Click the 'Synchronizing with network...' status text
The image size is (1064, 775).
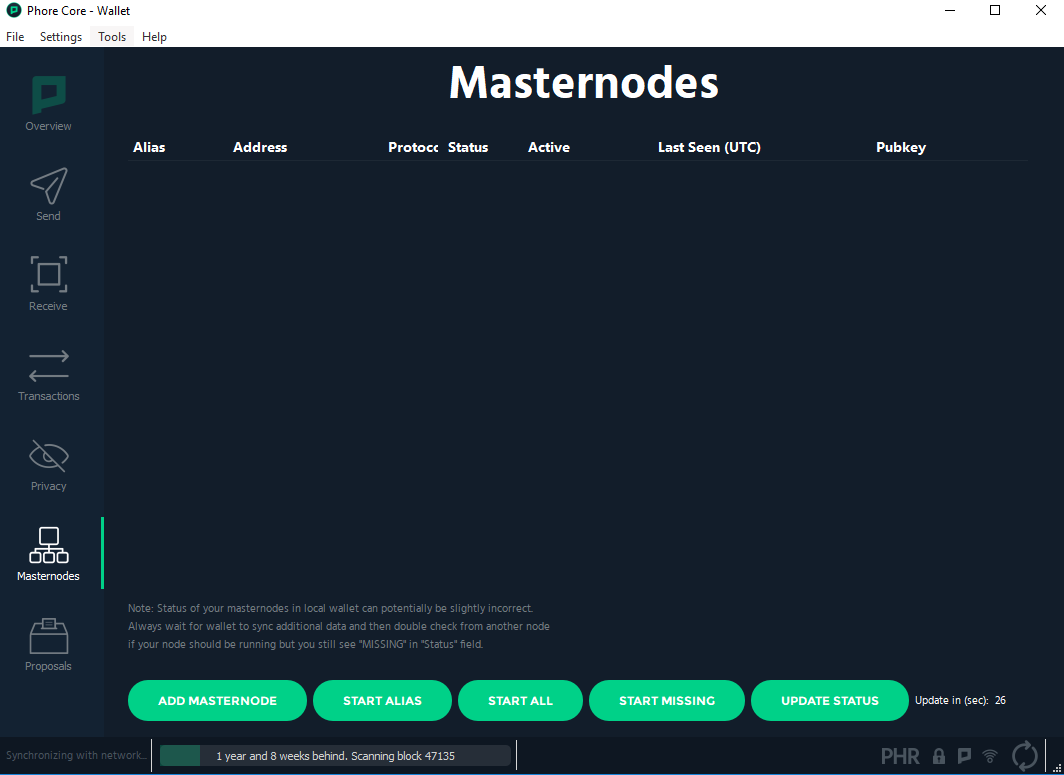click(76, 755)
